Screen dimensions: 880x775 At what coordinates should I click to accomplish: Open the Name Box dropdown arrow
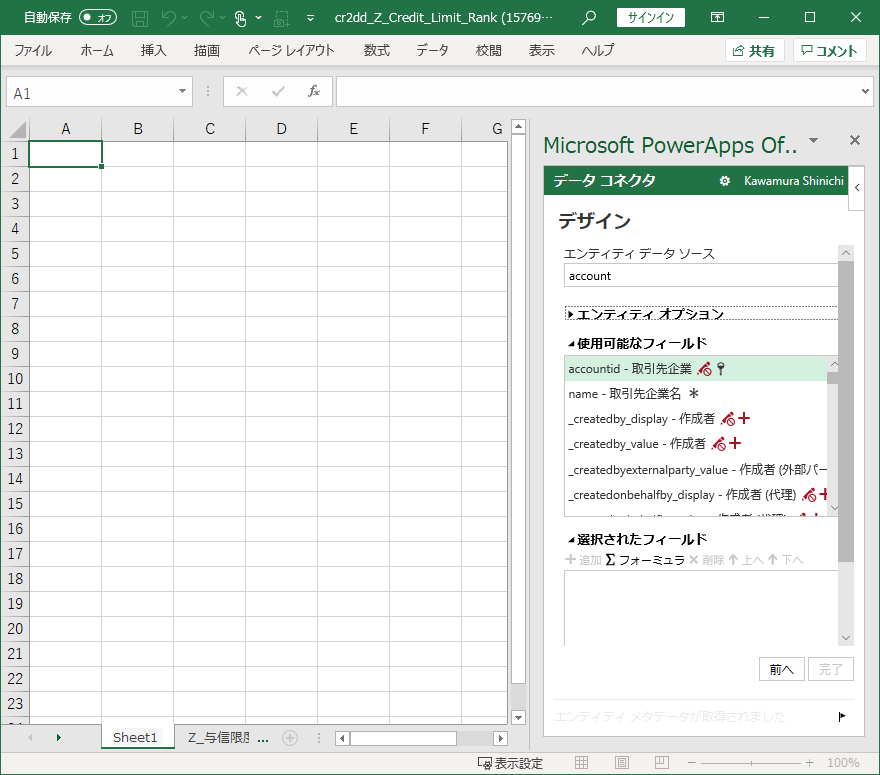(x=182, y=91)
